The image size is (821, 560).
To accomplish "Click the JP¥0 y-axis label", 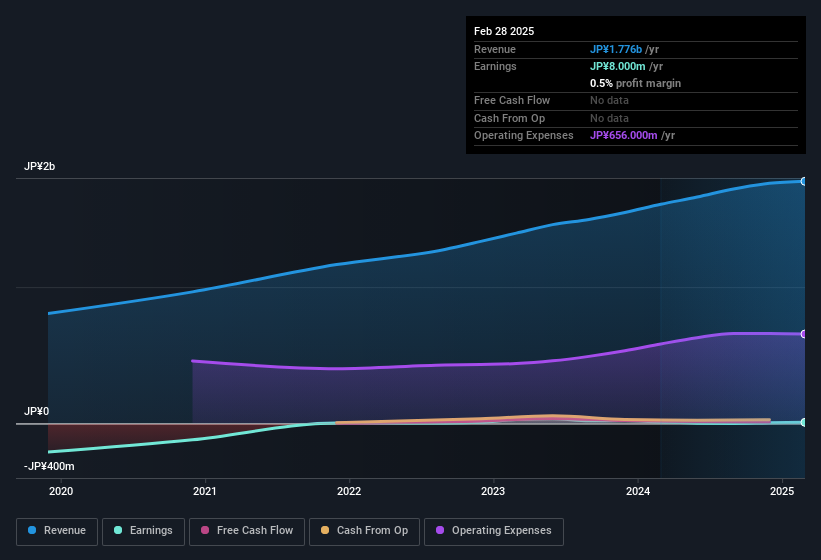I will (36, 411).
